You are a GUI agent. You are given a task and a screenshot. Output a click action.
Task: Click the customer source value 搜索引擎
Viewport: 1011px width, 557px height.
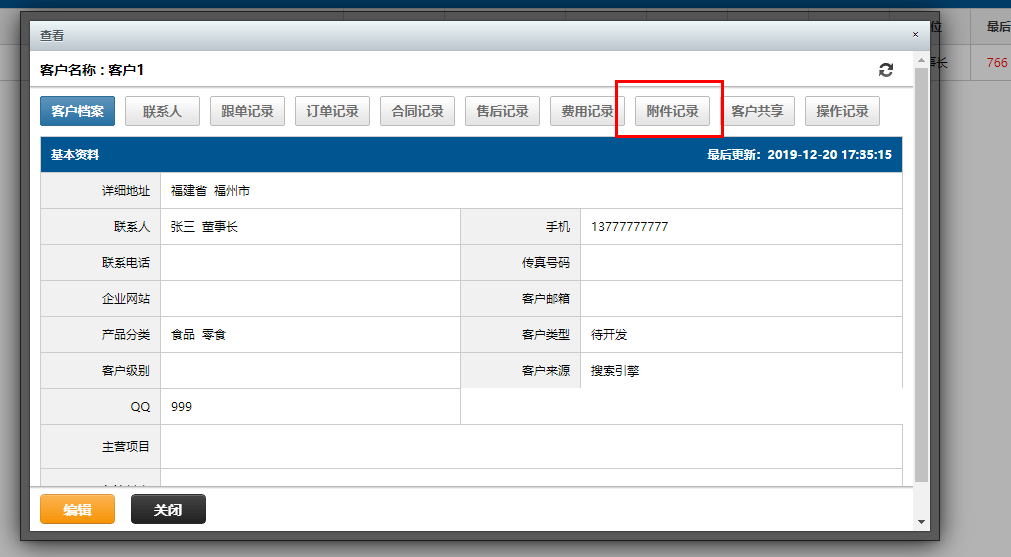point(615,371)
